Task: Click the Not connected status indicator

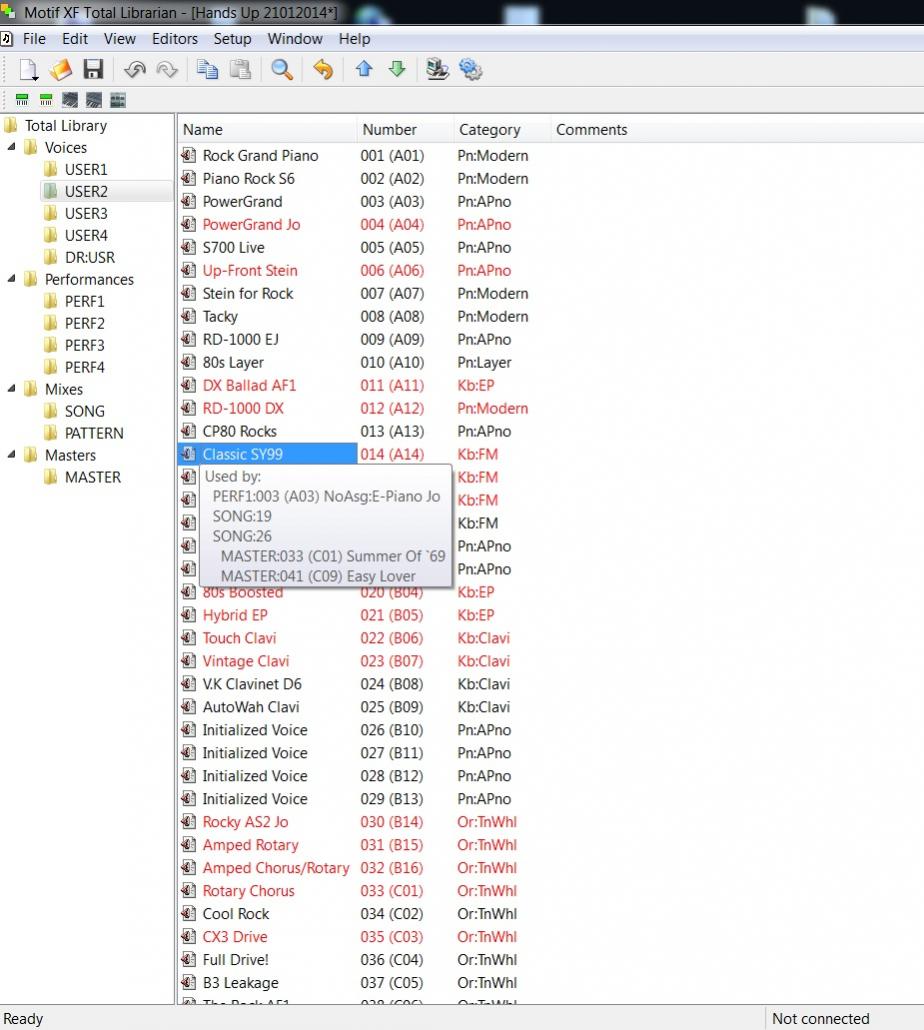Action: [x=820, y=1018]
